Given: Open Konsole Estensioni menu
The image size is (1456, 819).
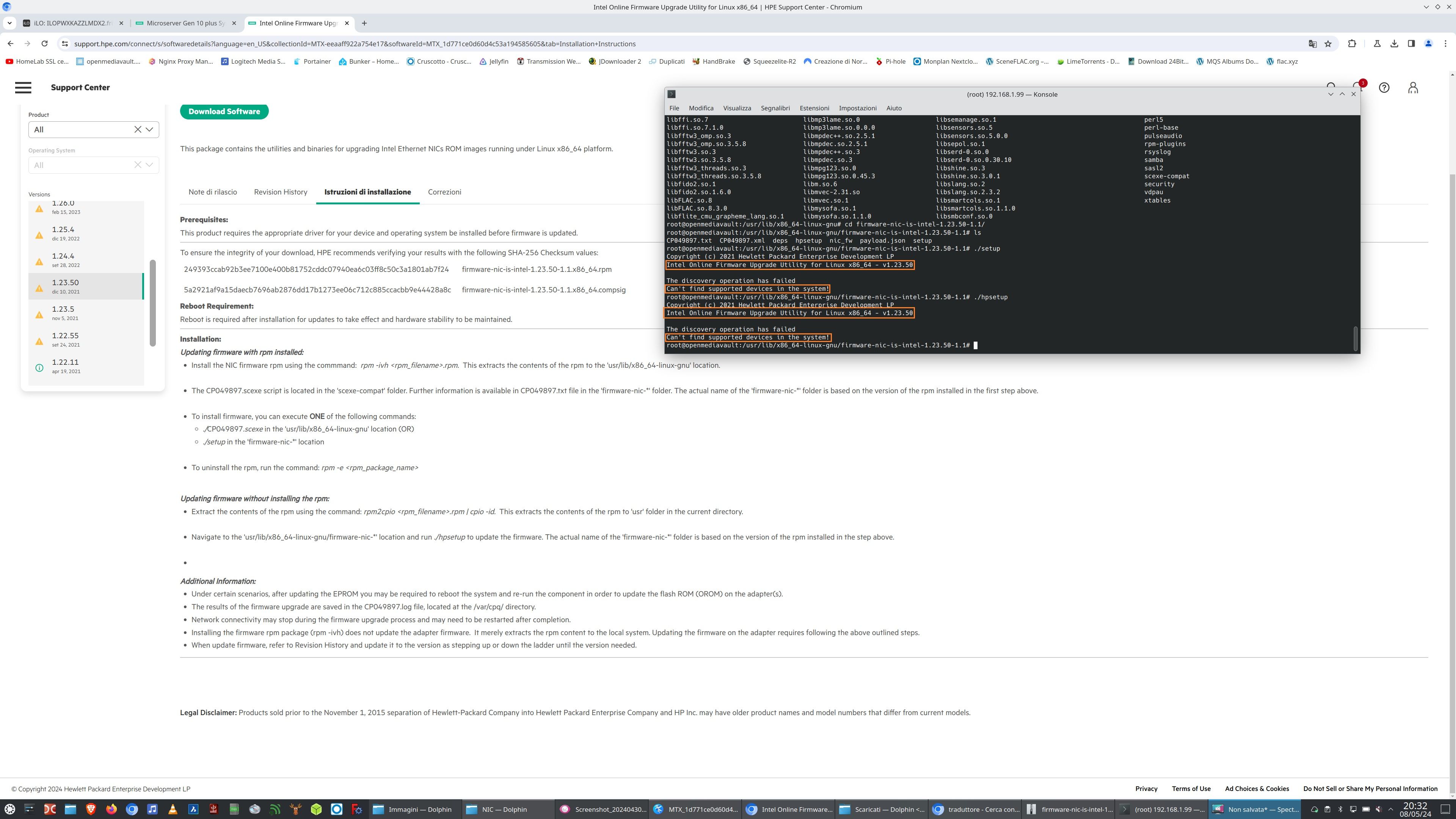Looking at the screenshot, I should point(814,108).
